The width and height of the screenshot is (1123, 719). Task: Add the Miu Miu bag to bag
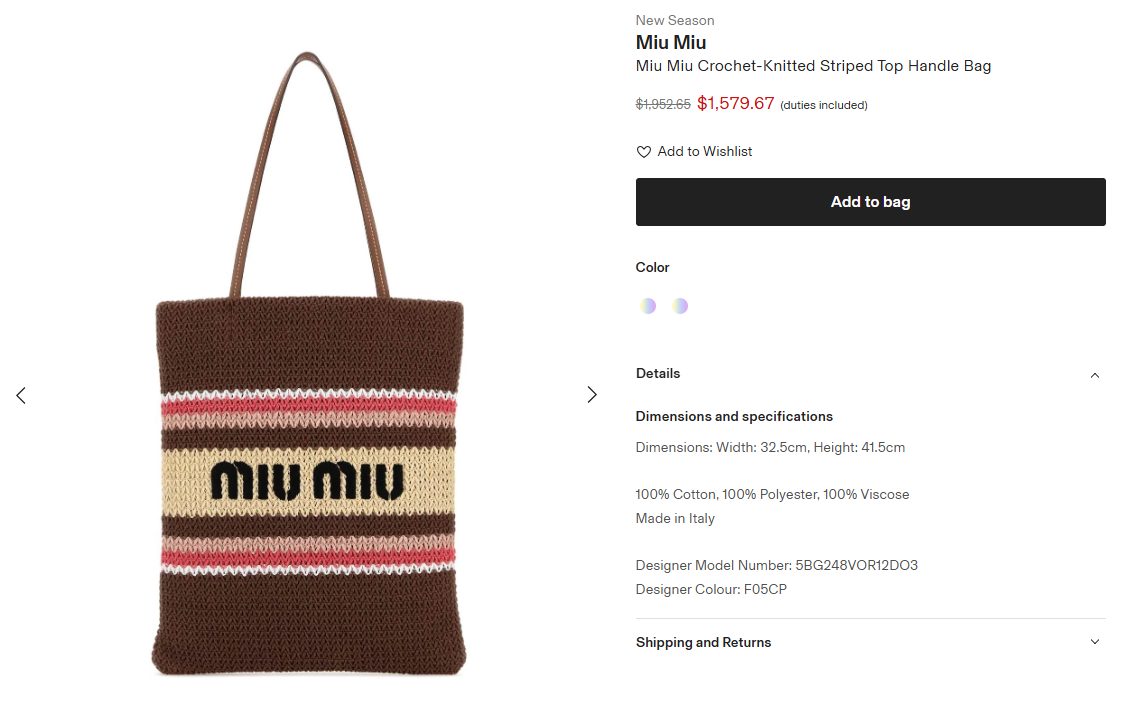tap(870, 202)
